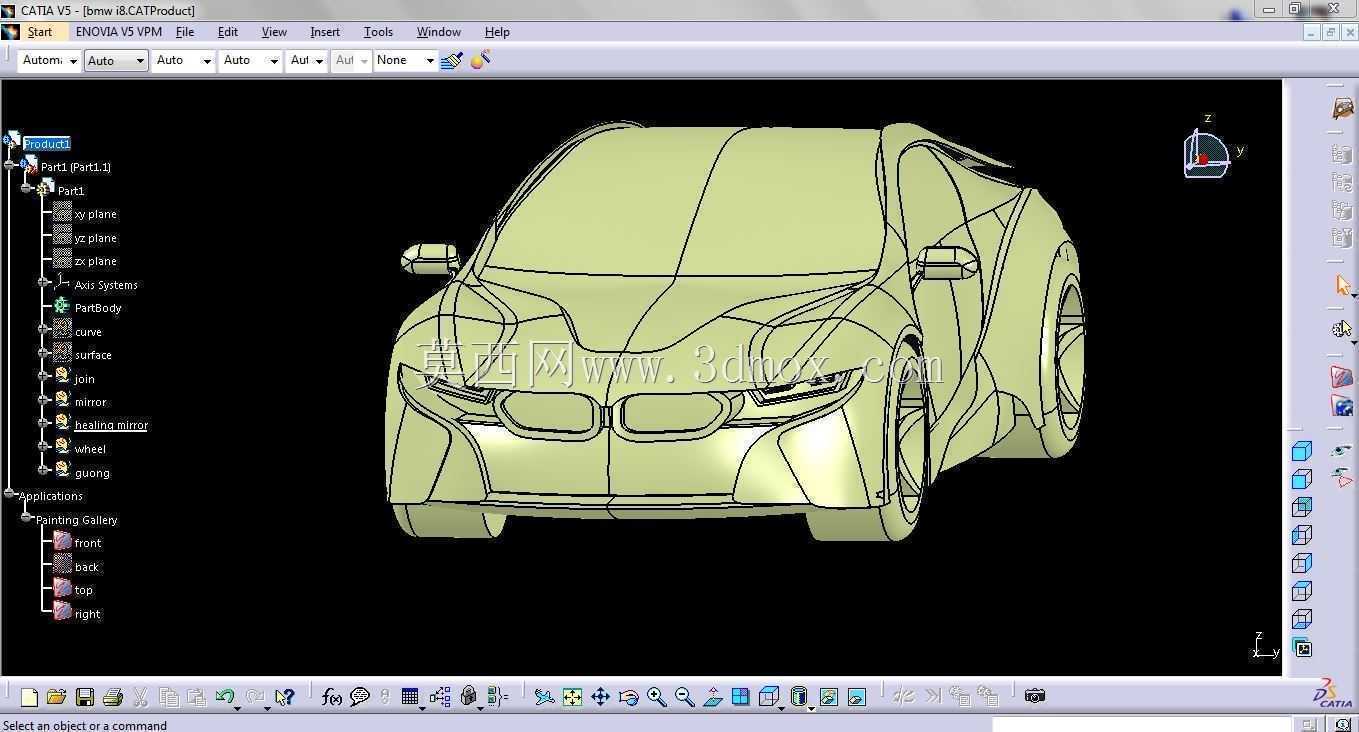Open the shading view mode cylinder
This screenshot has width=1359, height=732.
[799, 697]
